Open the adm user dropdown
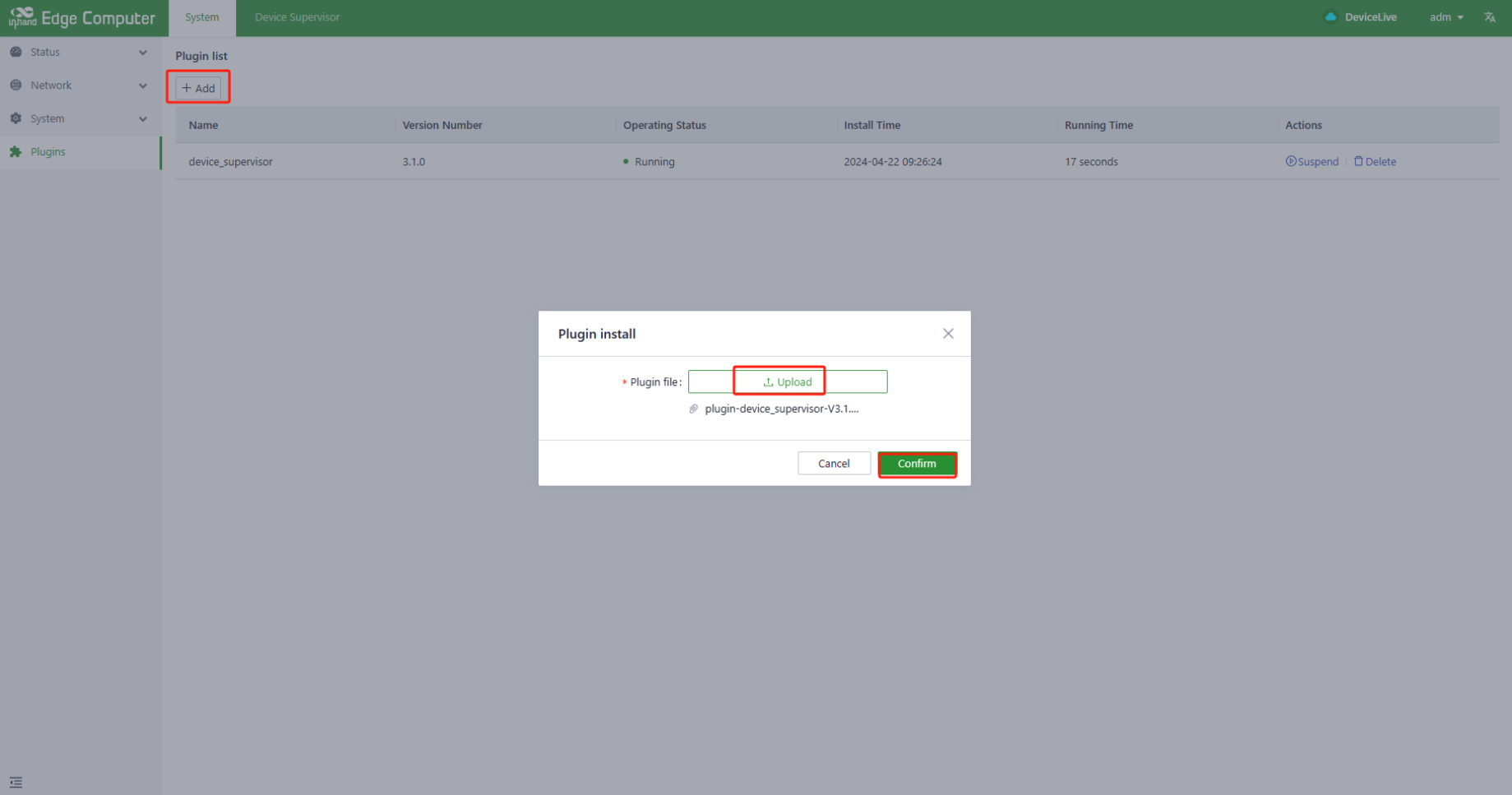 coord(1446,17)
